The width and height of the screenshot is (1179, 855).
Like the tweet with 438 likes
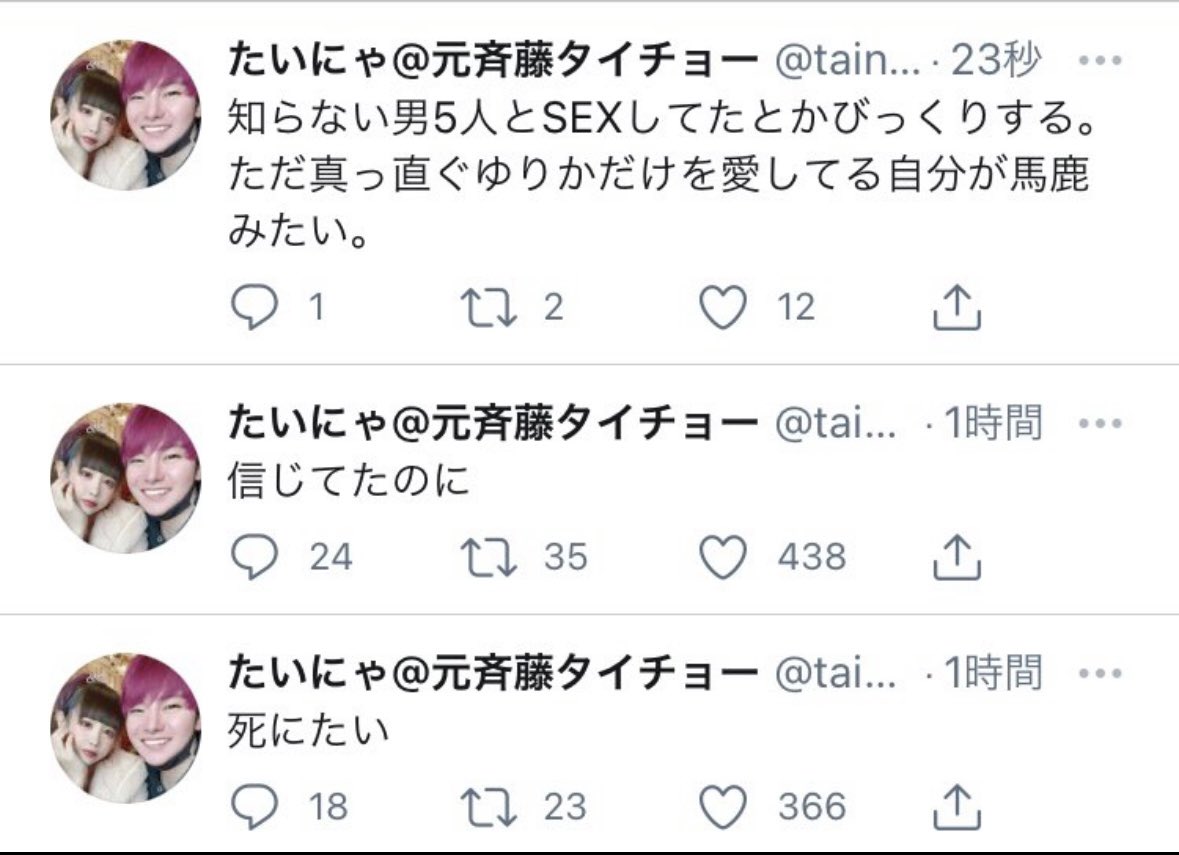(723, 557)
